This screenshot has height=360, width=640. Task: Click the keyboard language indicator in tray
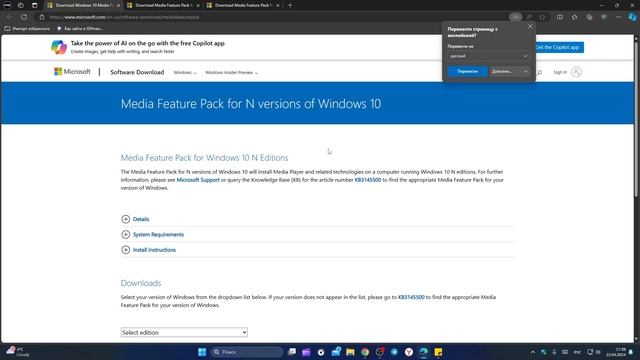point(577,352)
